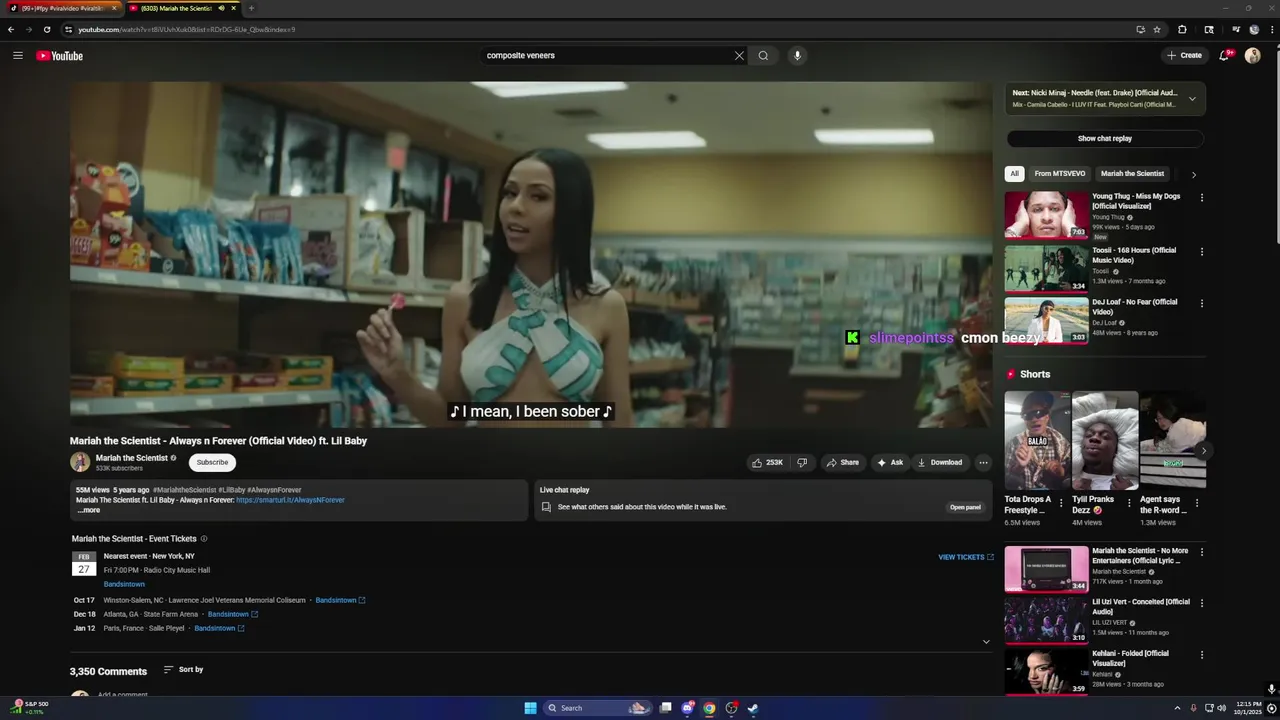Image resolution: width=1280 pixels, height=720 pixels.
Task: Download the video
Action: pos(940,462)
